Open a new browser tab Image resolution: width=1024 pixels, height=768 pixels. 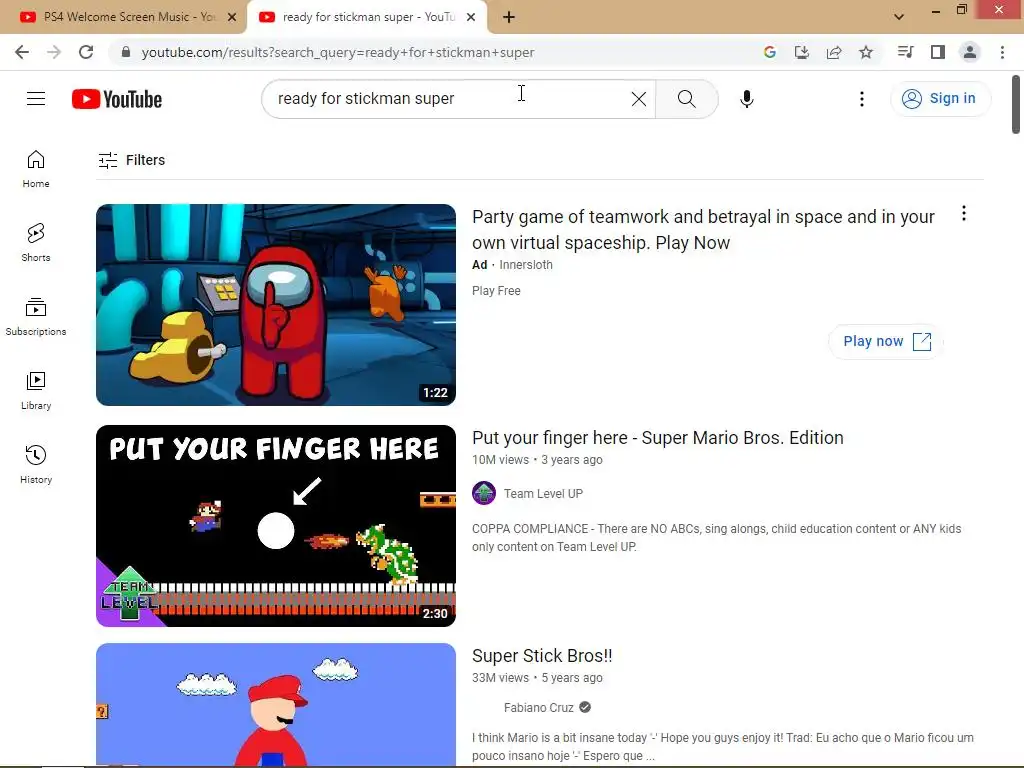coord(509,17)
